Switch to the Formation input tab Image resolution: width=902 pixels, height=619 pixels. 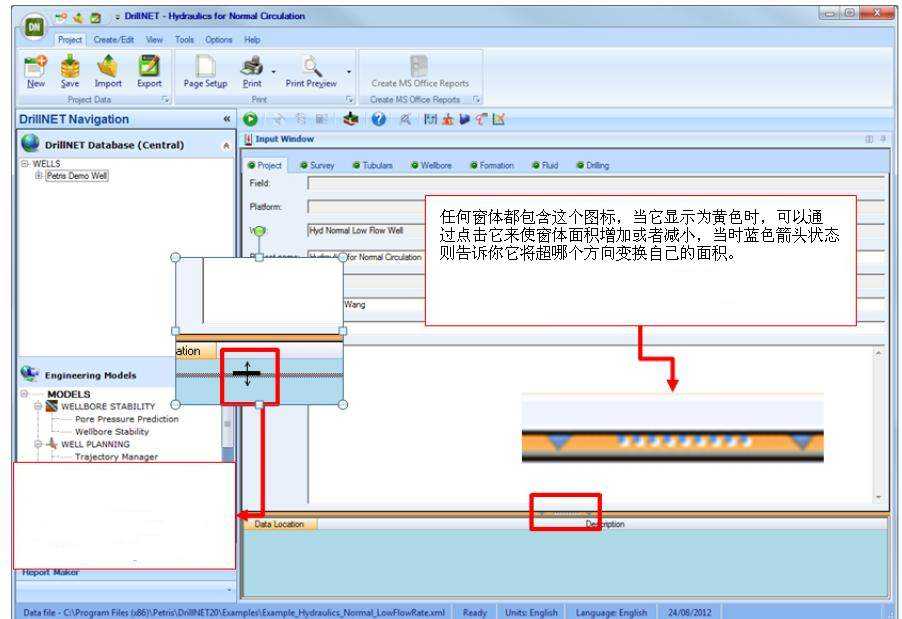(492, 165)
